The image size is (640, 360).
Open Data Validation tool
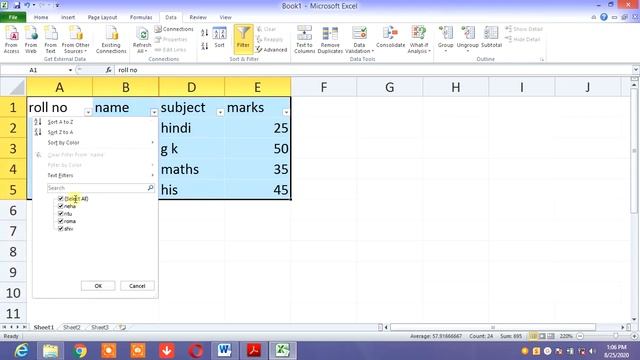[x=359, y=39]
